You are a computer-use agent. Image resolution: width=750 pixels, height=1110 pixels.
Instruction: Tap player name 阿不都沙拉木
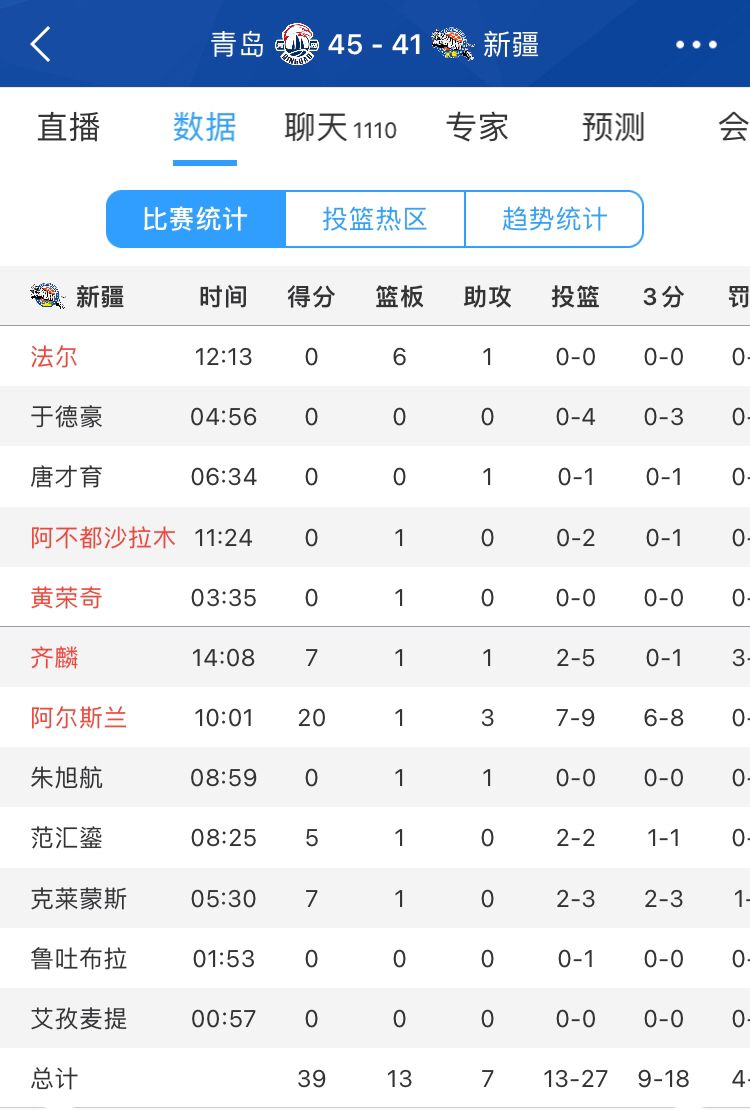103,537
